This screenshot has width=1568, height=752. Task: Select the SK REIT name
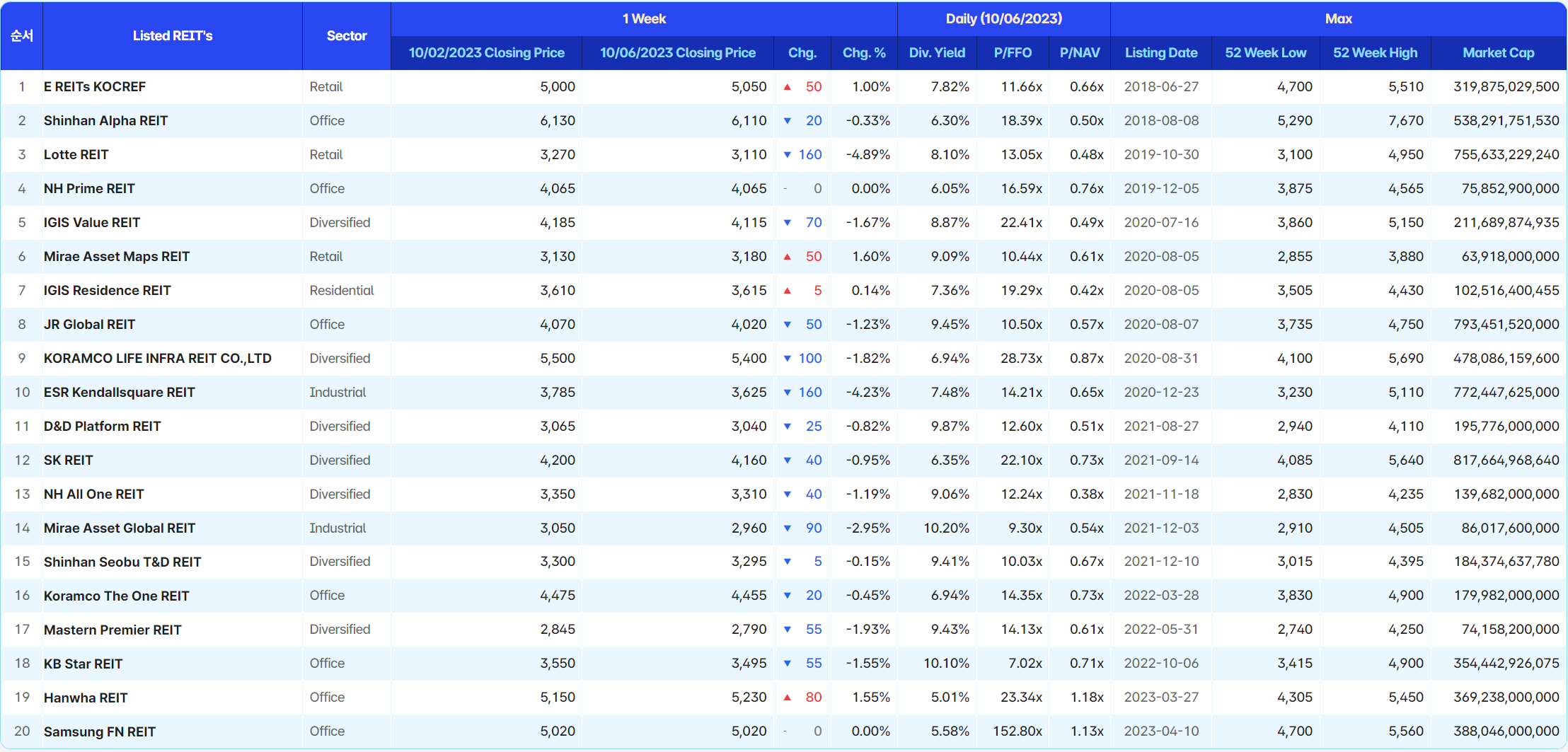(69, 461)
